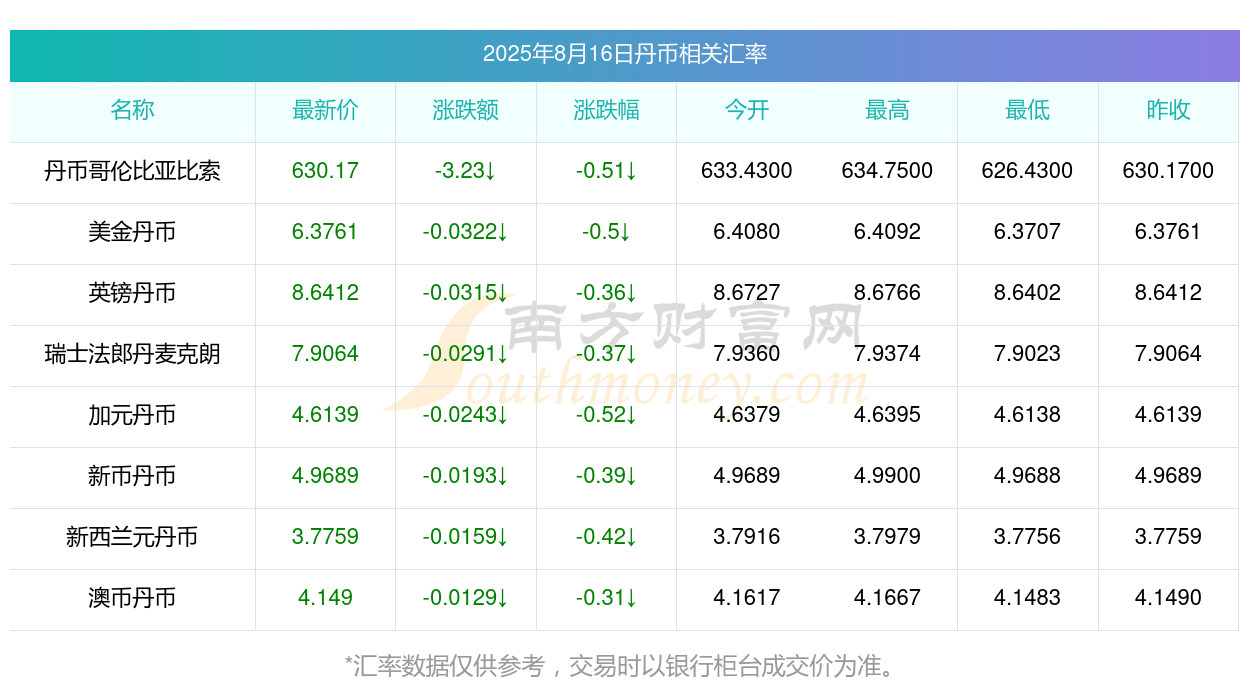Viewport: 1250px width, 698px height.
Task: Click change amount -0.0322↓
Action: point(466,232)
